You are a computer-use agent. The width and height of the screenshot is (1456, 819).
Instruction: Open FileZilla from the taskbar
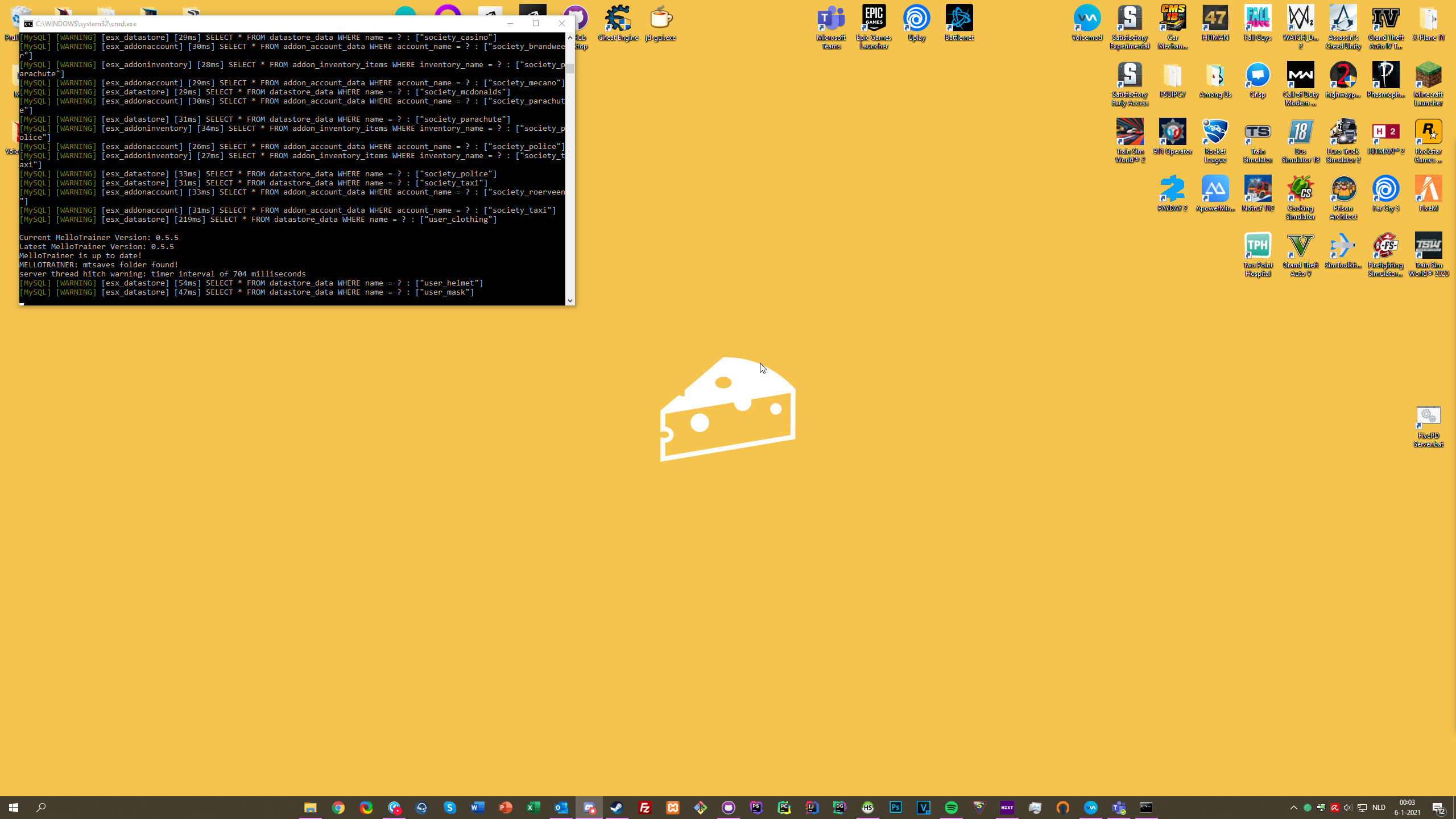645,808
